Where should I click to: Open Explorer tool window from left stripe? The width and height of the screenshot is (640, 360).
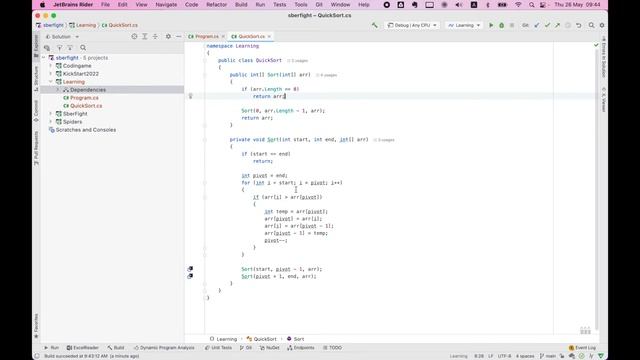36,46
